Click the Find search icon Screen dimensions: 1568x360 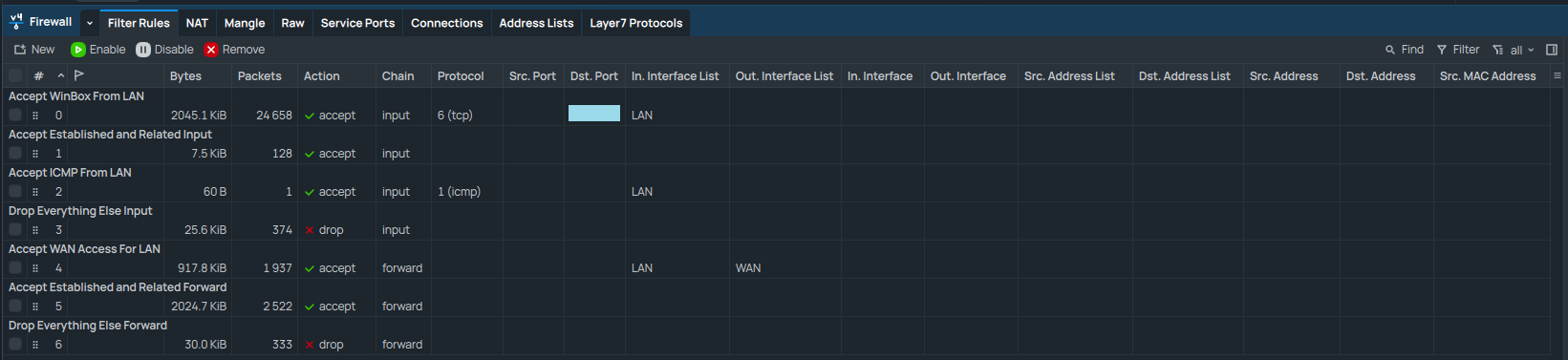[x=1390, y=50]
